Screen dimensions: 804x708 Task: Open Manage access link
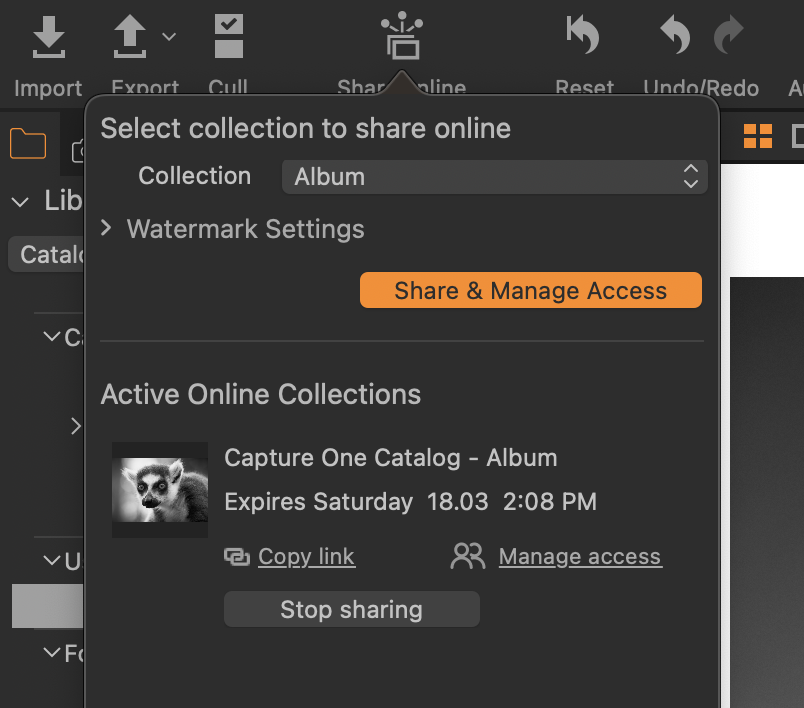click(580, 557)
